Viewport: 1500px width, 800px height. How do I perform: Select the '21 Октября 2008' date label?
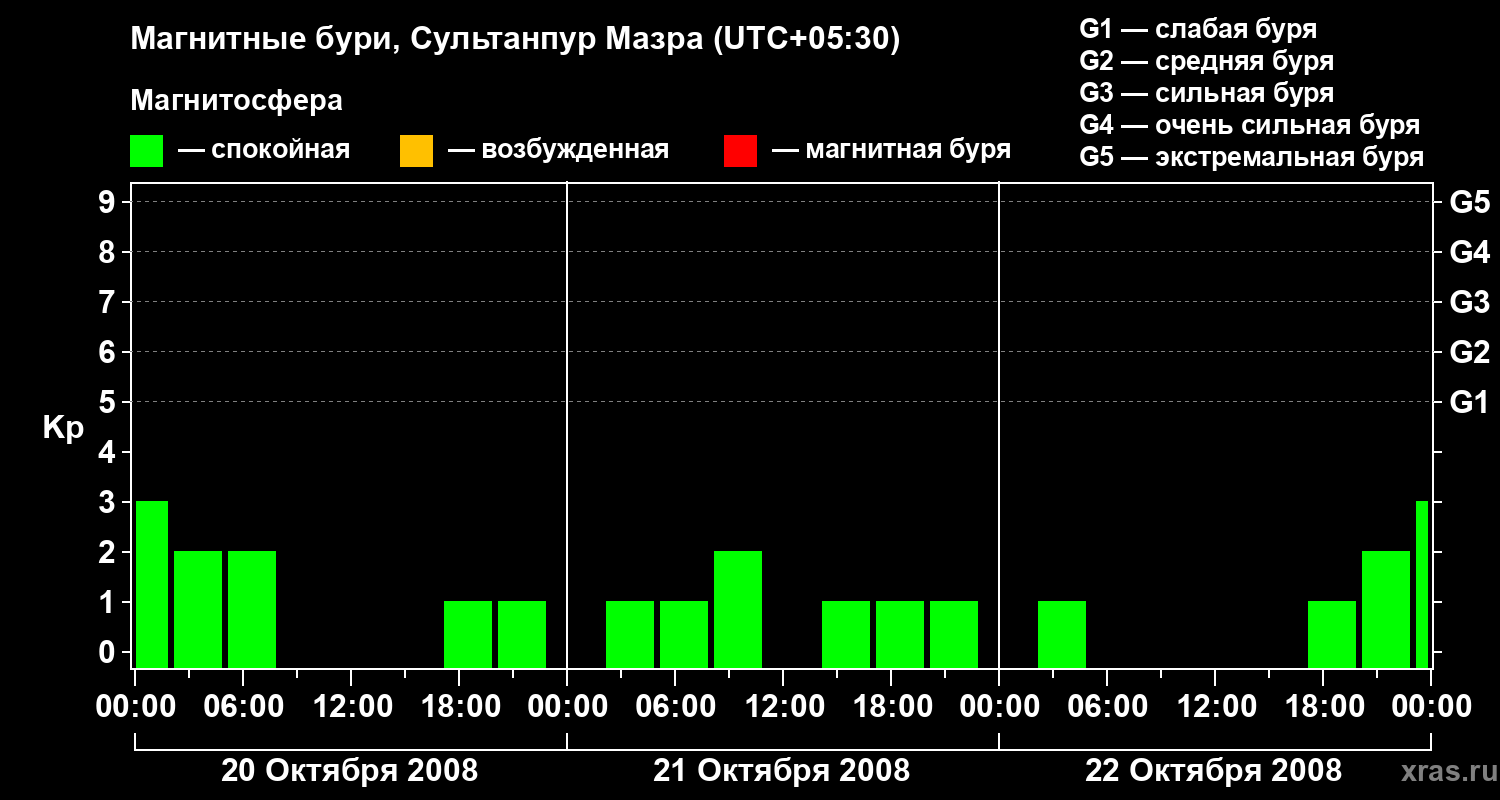click(x=782, y=771)
